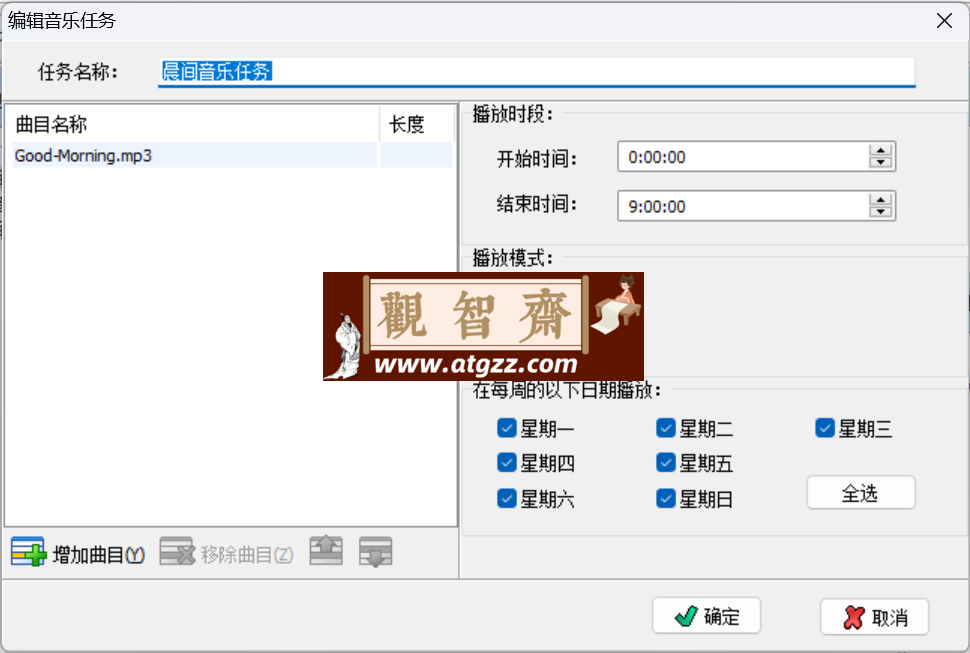This screenshot has width=970, height=653.
Task: Toggle the 星期日 checkbox
Action: click(x=666, y=498)
